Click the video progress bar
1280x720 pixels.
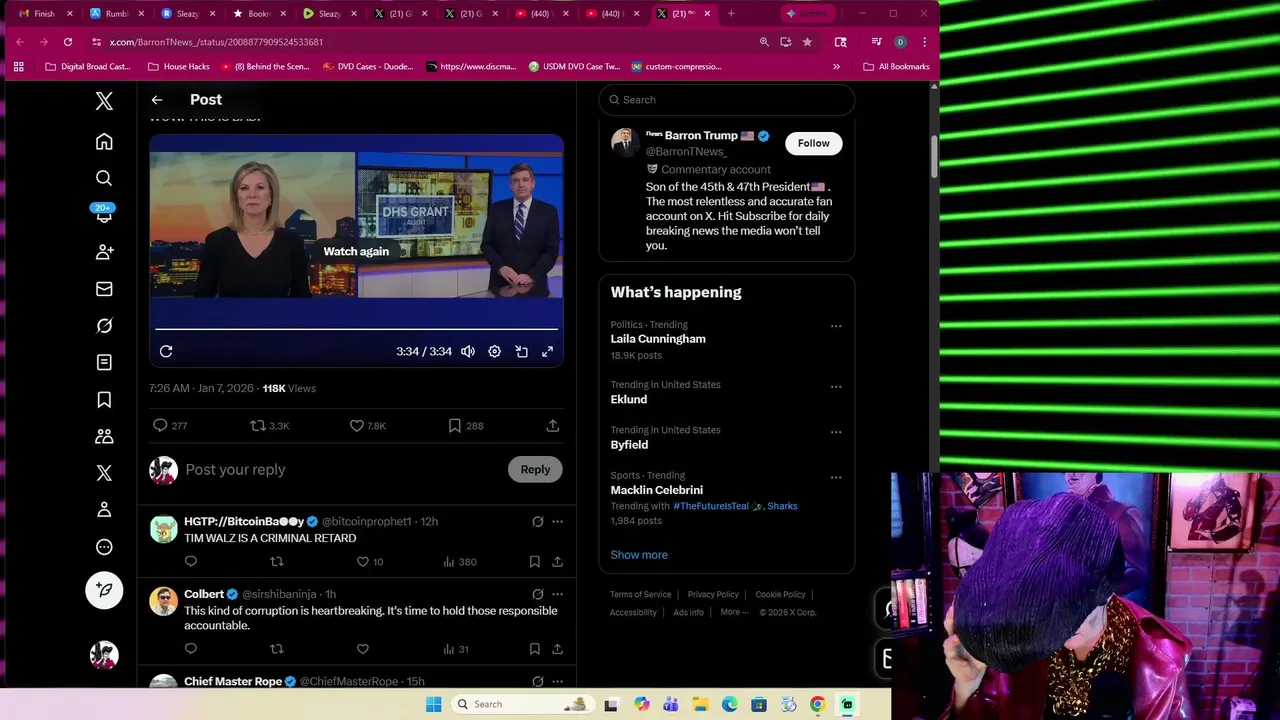click(356, 329)
